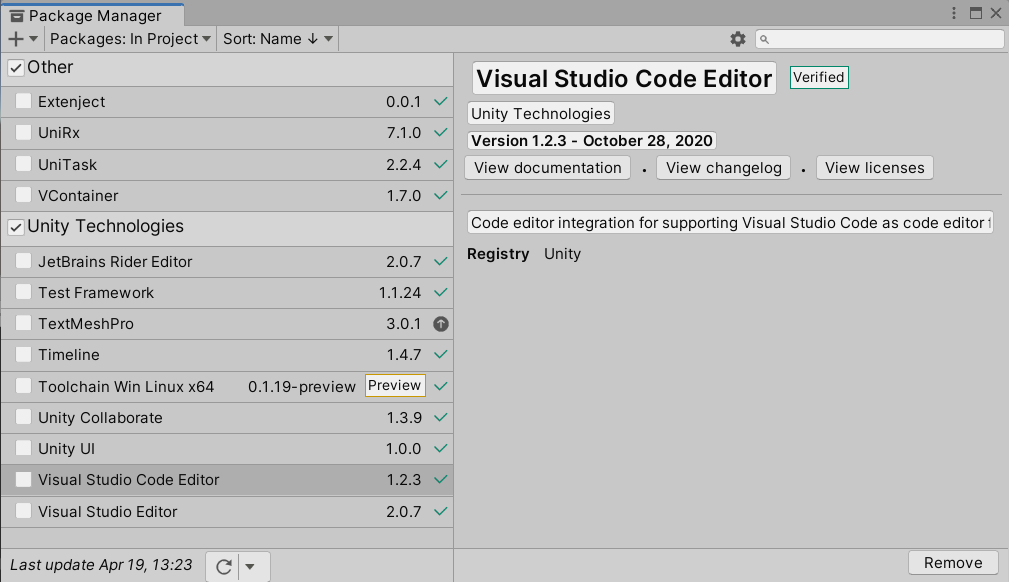Click UniRx installed checkmark icon
This screenshot has height=582, width=1009.
441,132
